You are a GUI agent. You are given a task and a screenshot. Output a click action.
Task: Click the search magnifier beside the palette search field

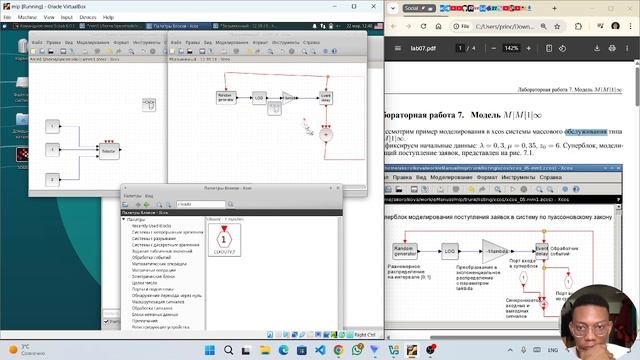pos(231,204)
